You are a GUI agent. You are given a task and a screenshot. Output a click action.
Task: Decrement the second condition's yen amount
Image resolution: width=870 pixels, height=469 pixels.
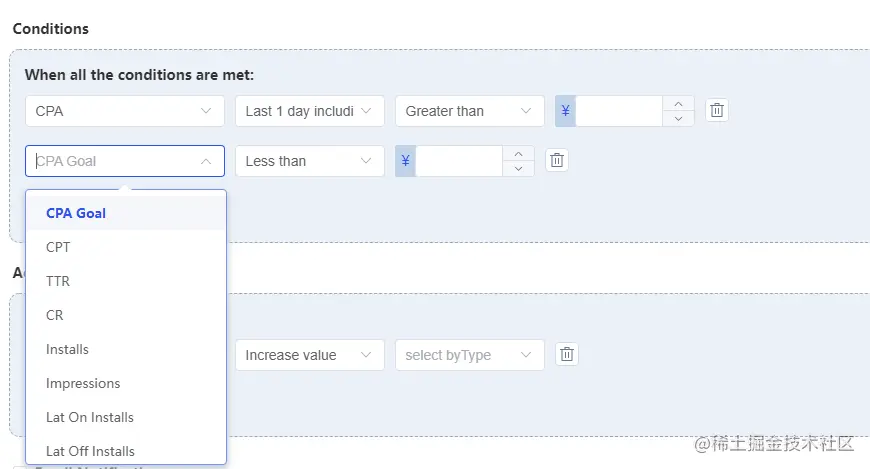tap(518, 168)
